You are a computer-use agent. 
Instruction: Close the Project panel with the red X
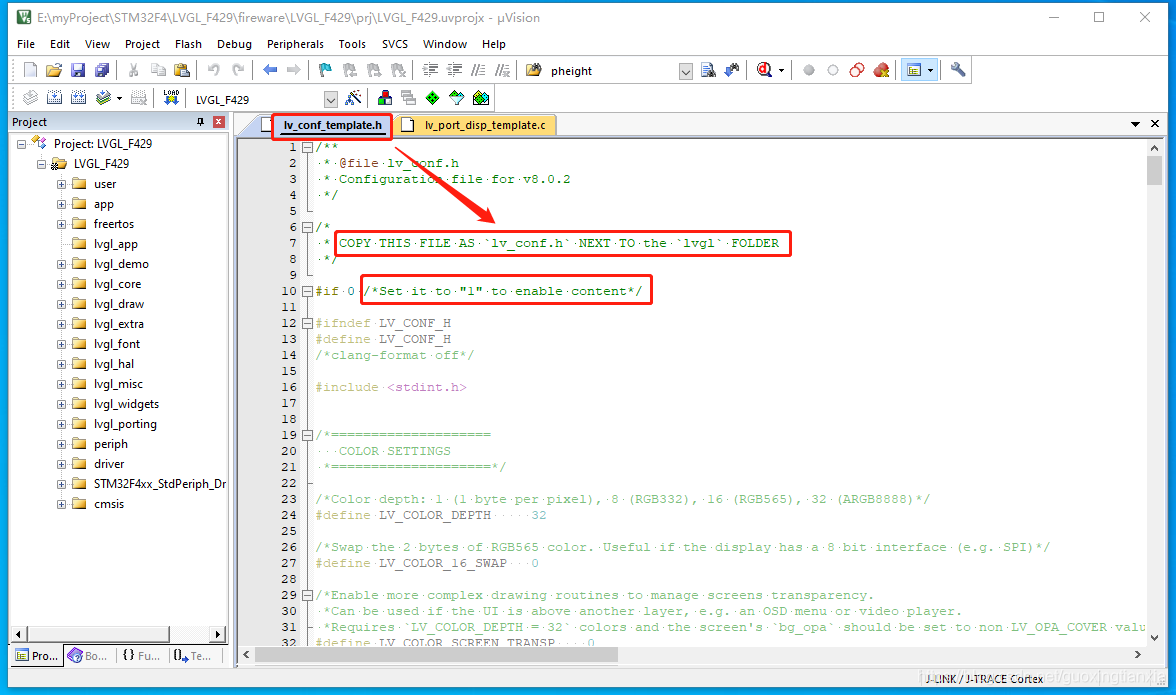coord(219,121)
